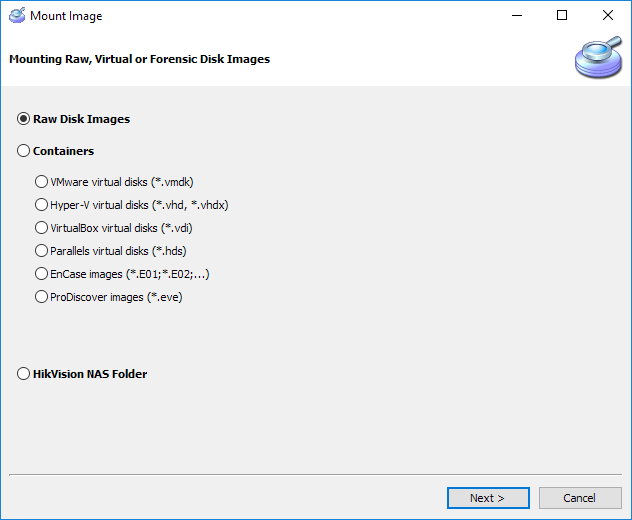Cancel the Mount Image wizard
Screen dimensions: 632x520
click(580, 498)
